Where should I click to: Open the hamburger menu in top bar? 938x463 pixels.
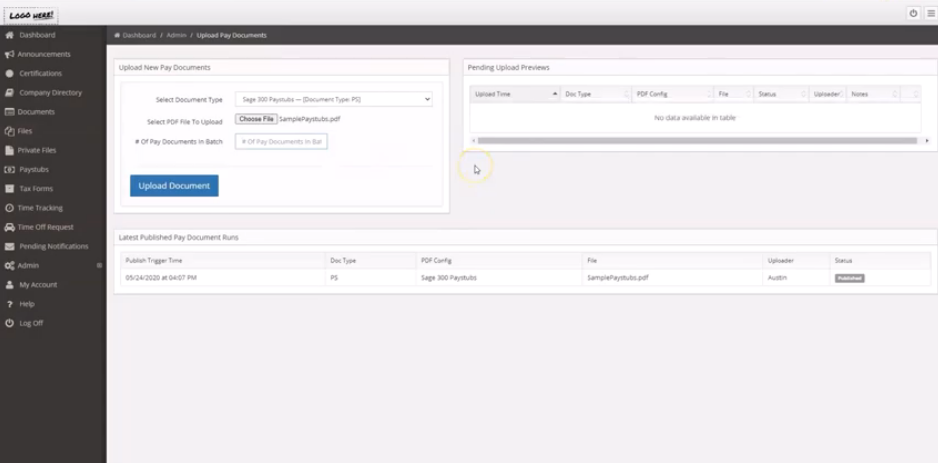point(931,13)
